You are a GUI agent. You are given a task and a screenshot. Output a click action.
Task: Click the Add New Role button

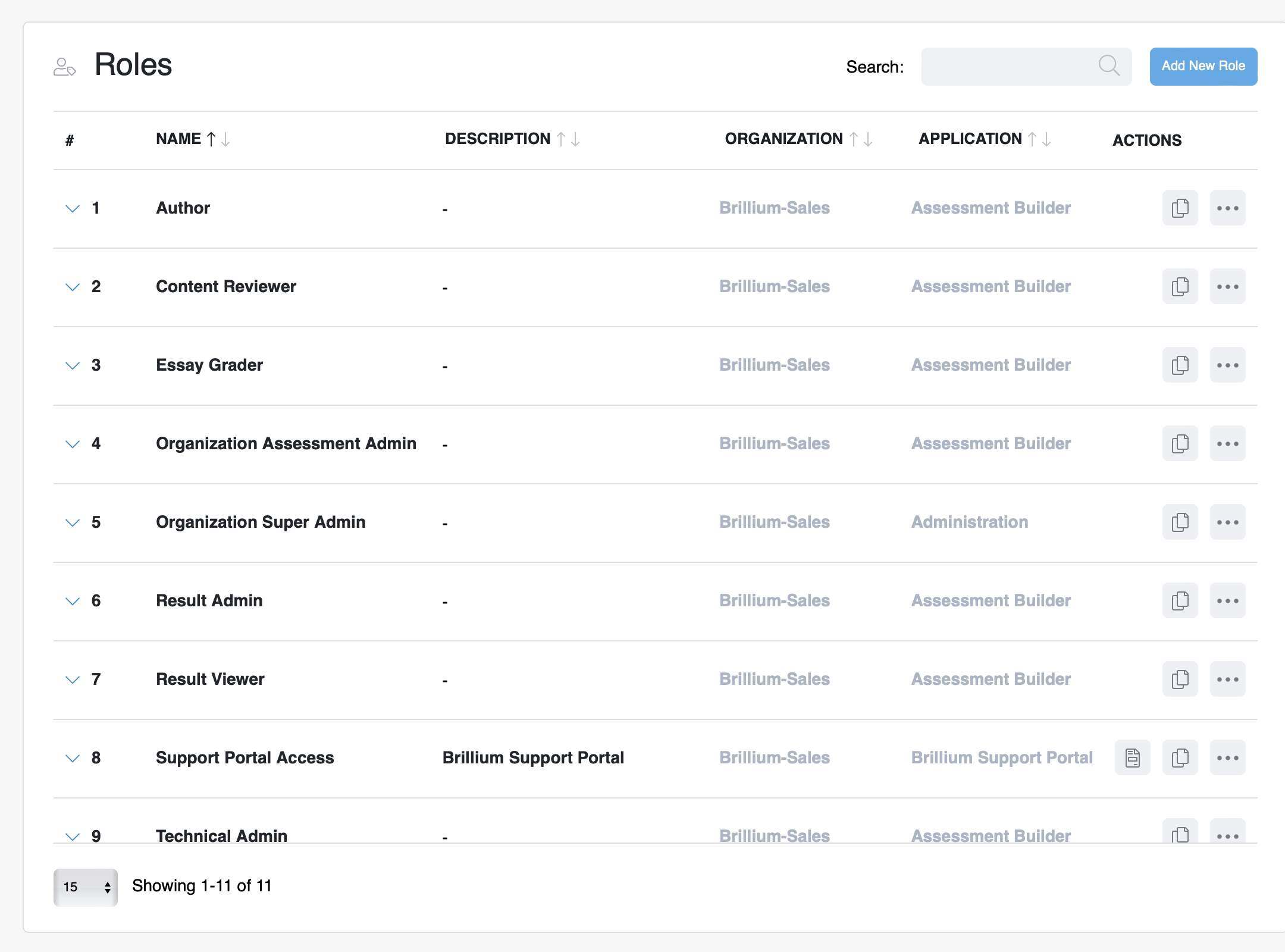tap(1203, 66)
